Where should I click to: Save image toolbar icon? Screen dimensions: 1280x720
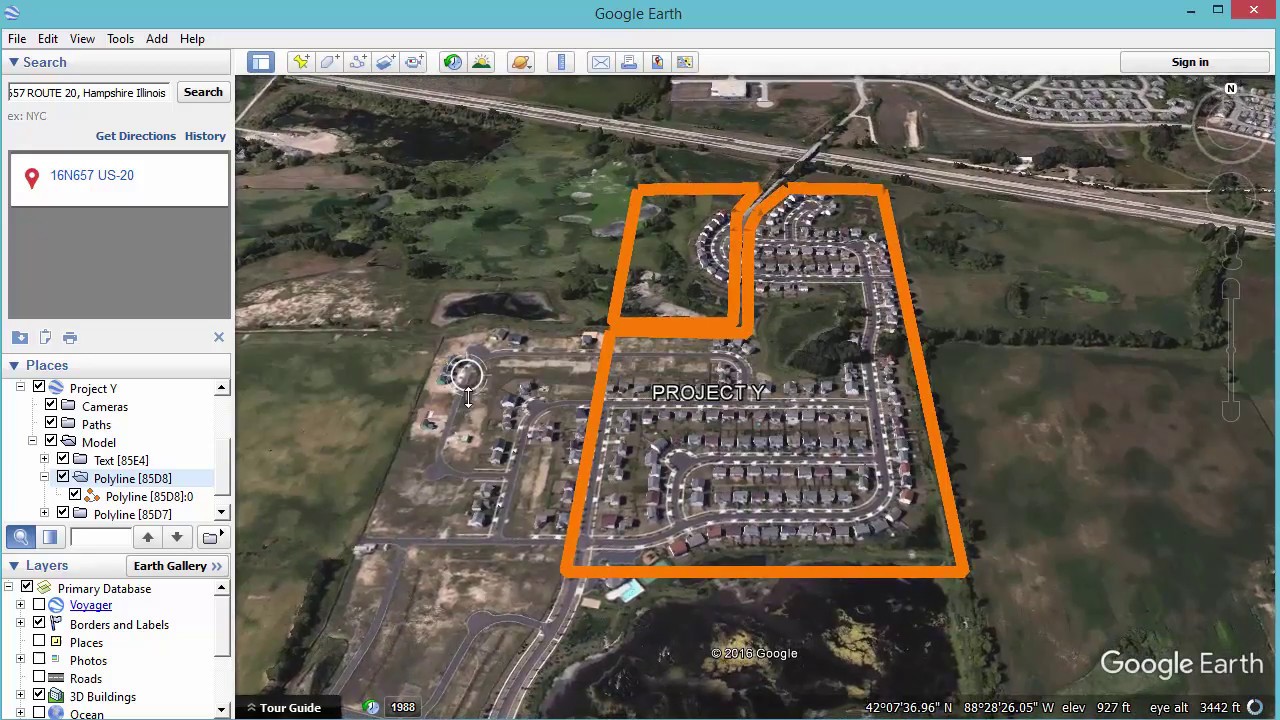point(656,62)
